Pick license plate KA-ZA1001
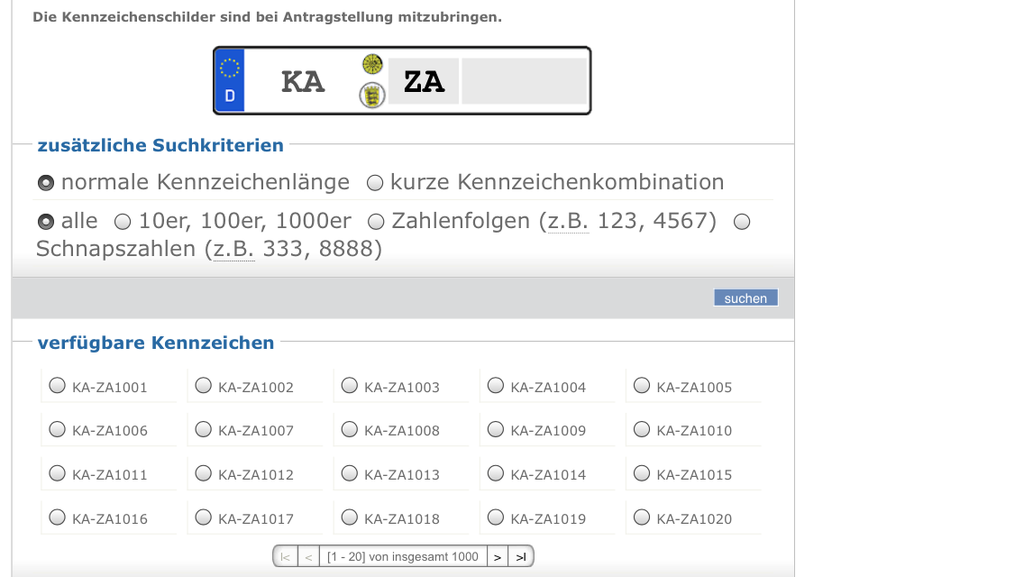This screenshot has width=1024, height=577. click(x=58, y=386)
